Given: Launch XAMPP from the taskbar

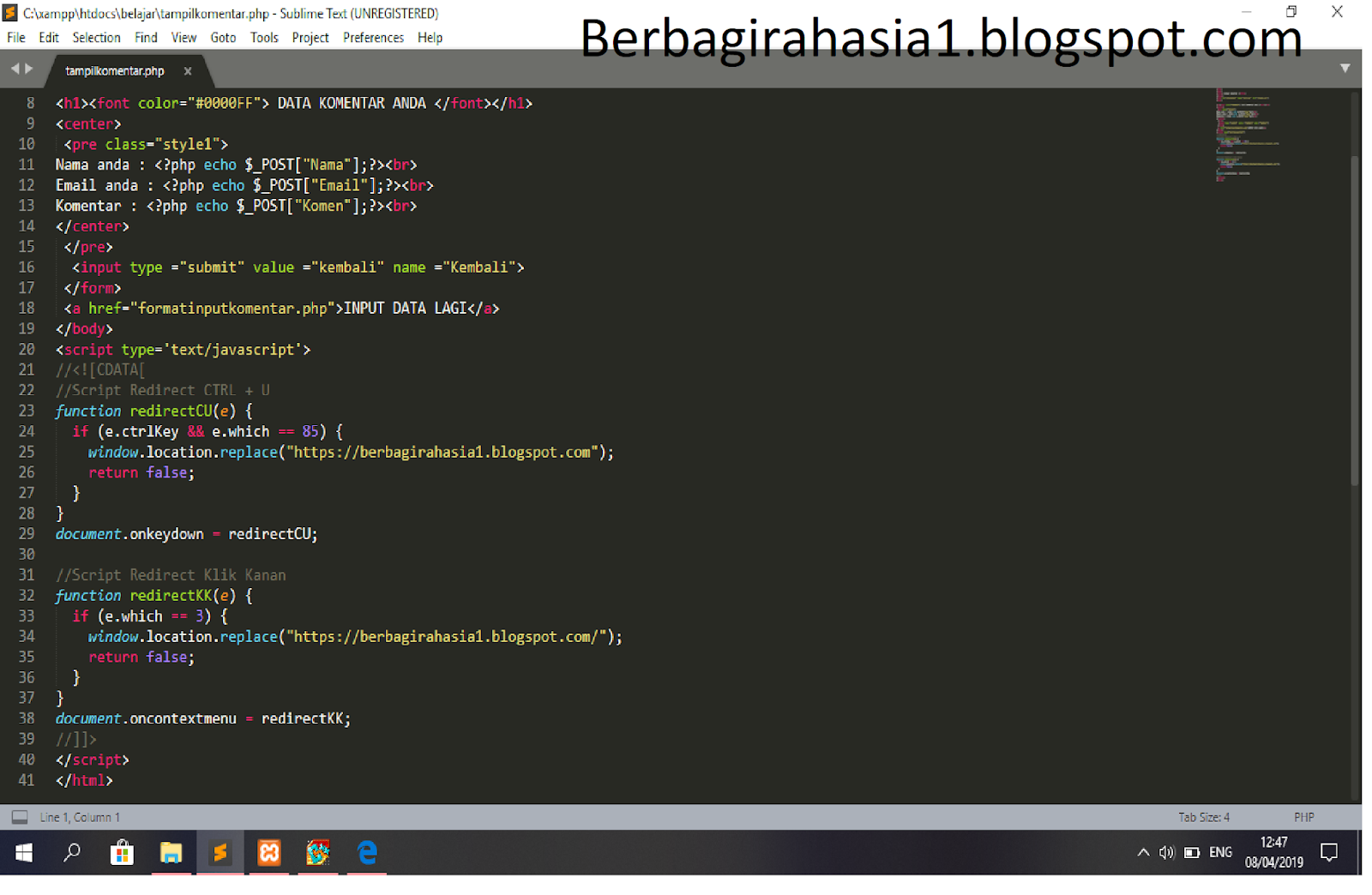Looking at the screenshot, I should click(x=268, y=852).
